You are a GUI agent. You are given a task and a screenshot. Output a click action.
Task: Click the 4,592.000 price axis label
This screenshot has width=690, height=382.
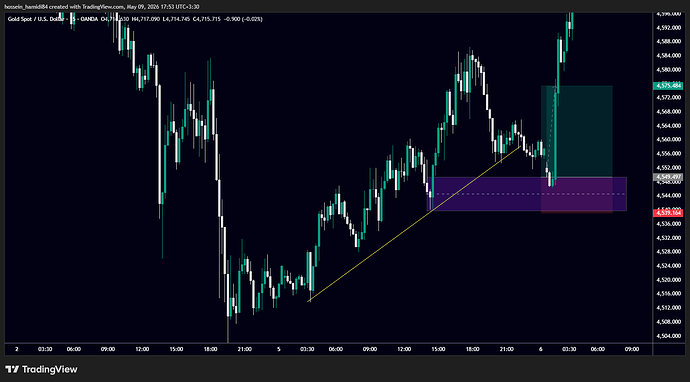tap(668, 27)
